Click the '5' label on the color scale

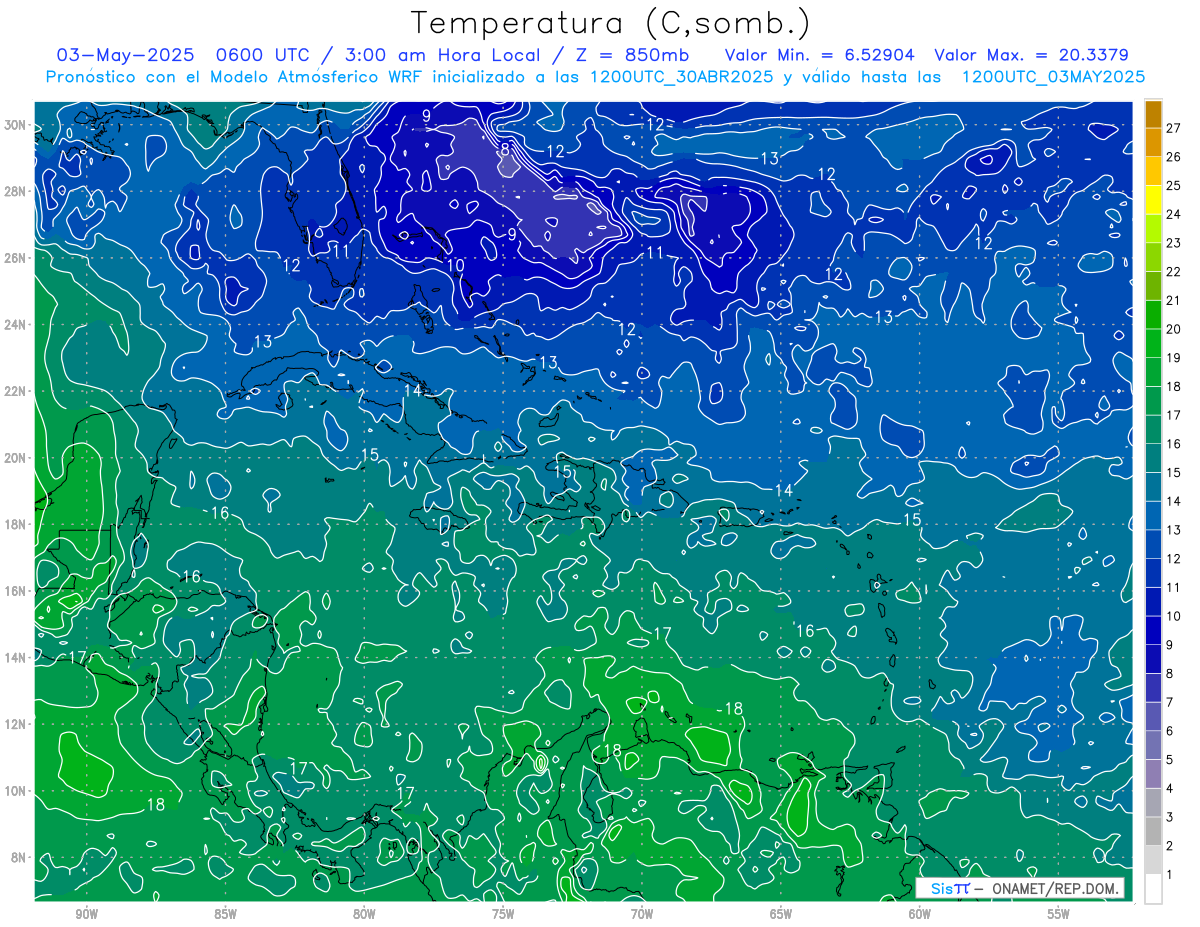coord(1171,760)
